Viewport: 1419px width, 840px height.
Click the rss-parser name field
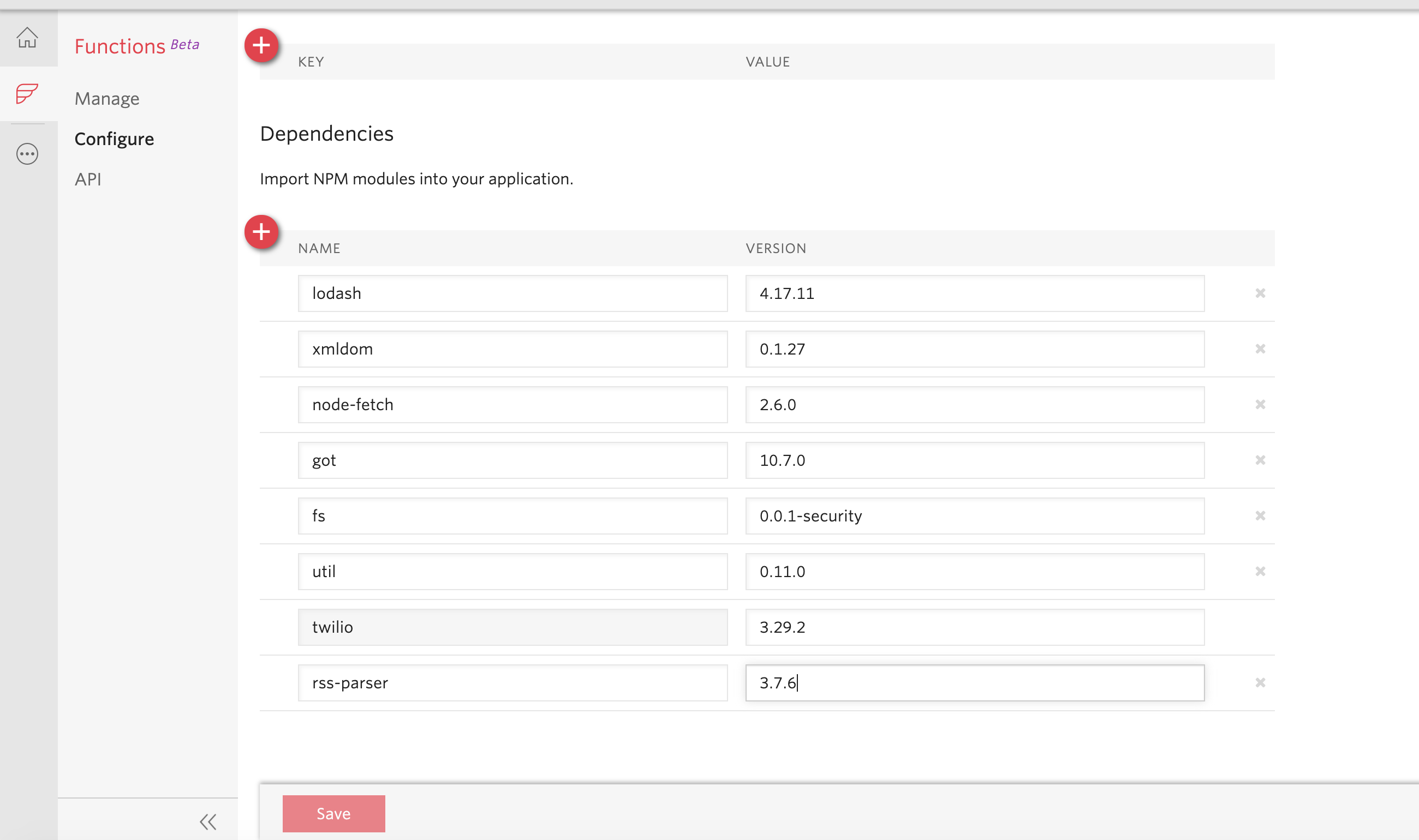[x=512, y=683]
